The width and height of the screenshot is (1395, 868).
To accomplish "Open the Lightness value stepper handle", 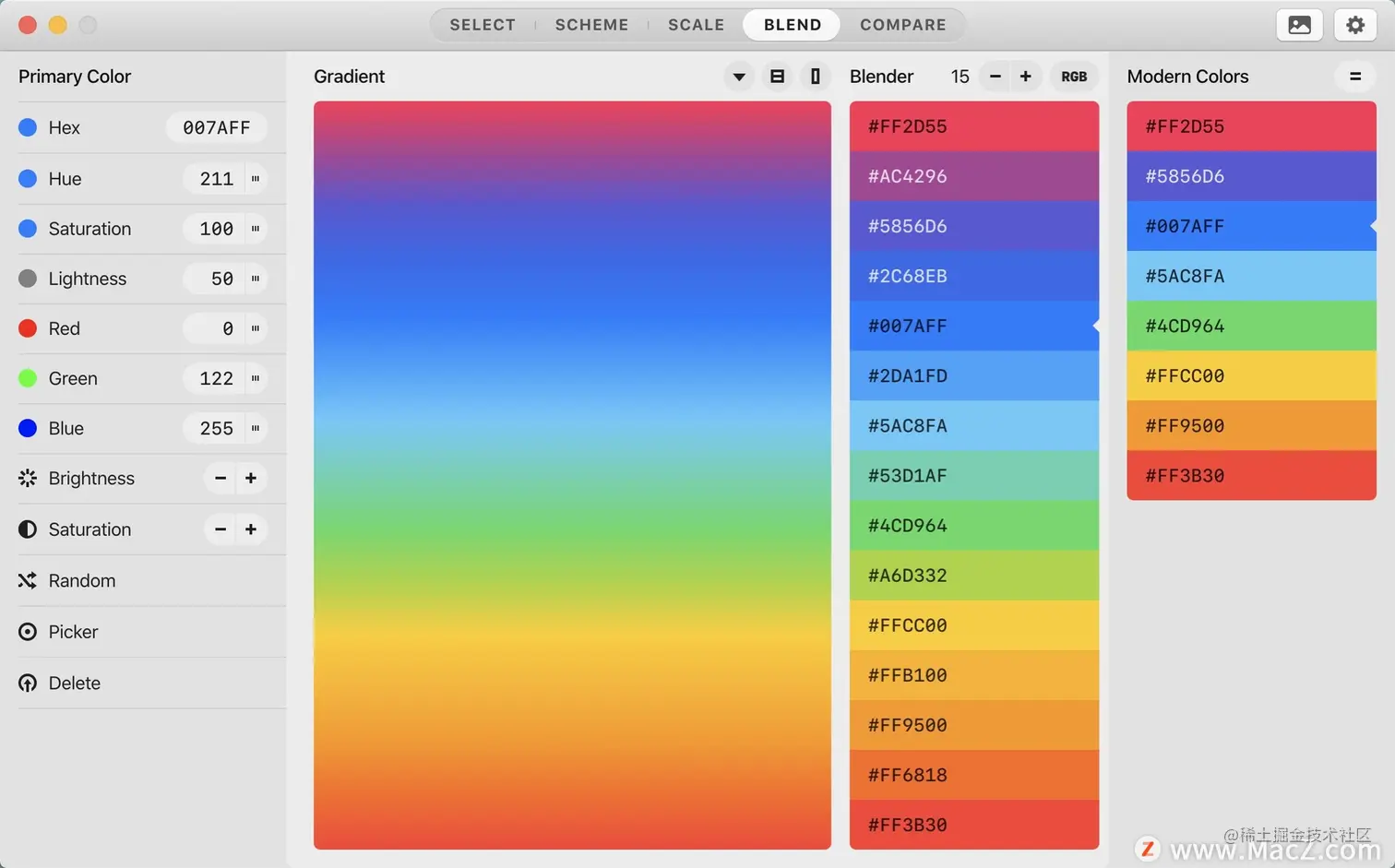I will click(256, 279).
